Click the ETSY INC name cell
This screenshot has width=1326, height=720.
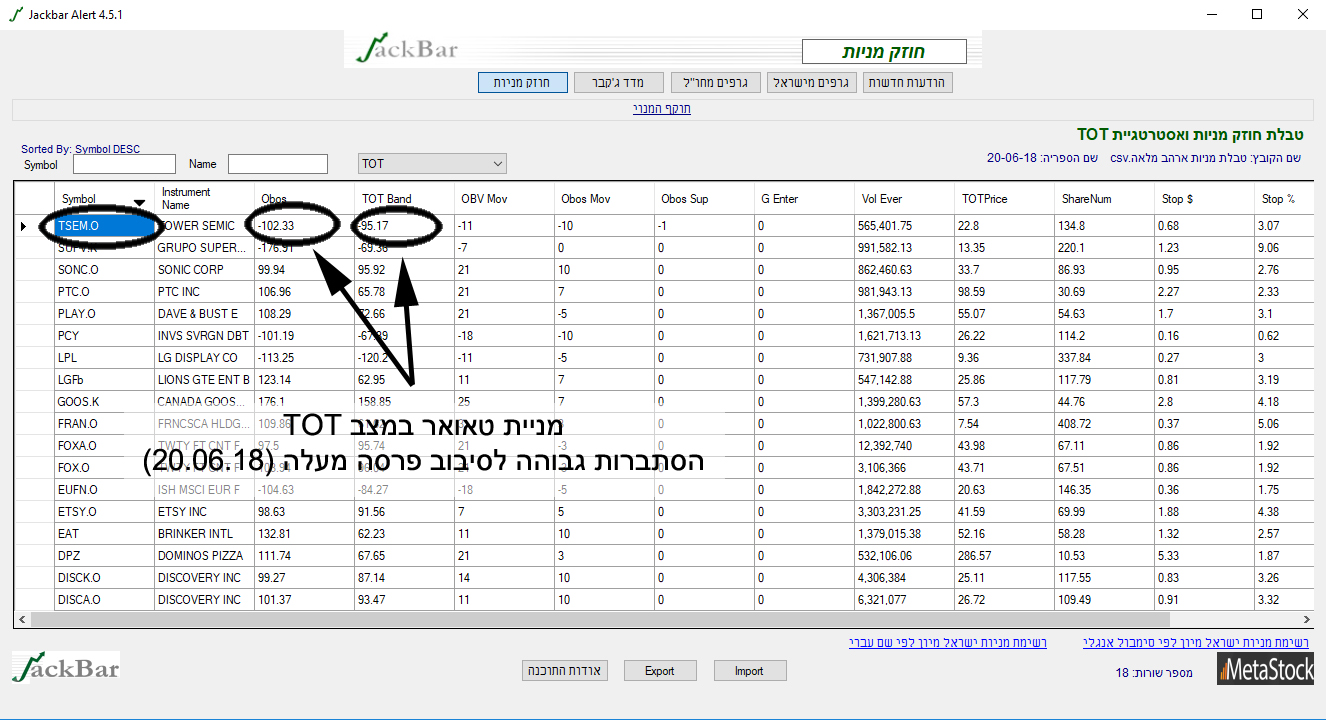[x=204, y=512]
